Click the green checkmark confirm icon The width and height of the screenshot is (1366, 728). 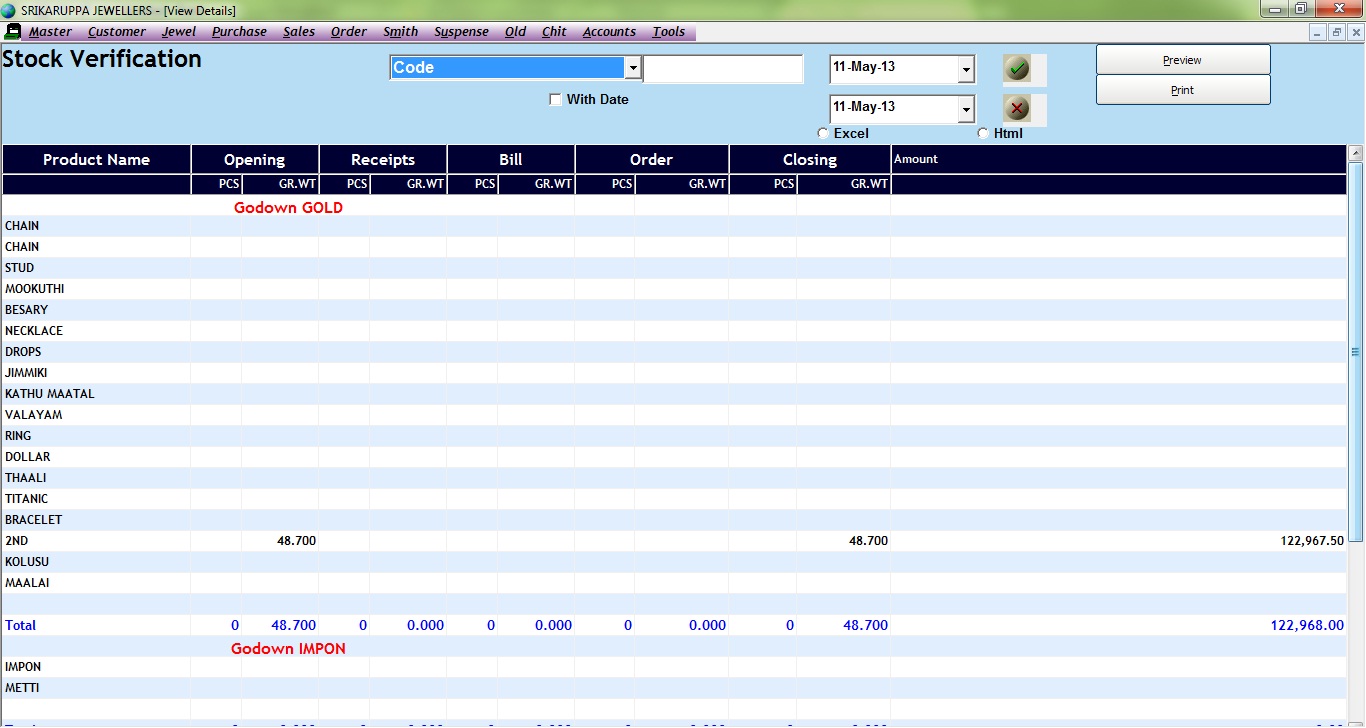coord(1017,69)
